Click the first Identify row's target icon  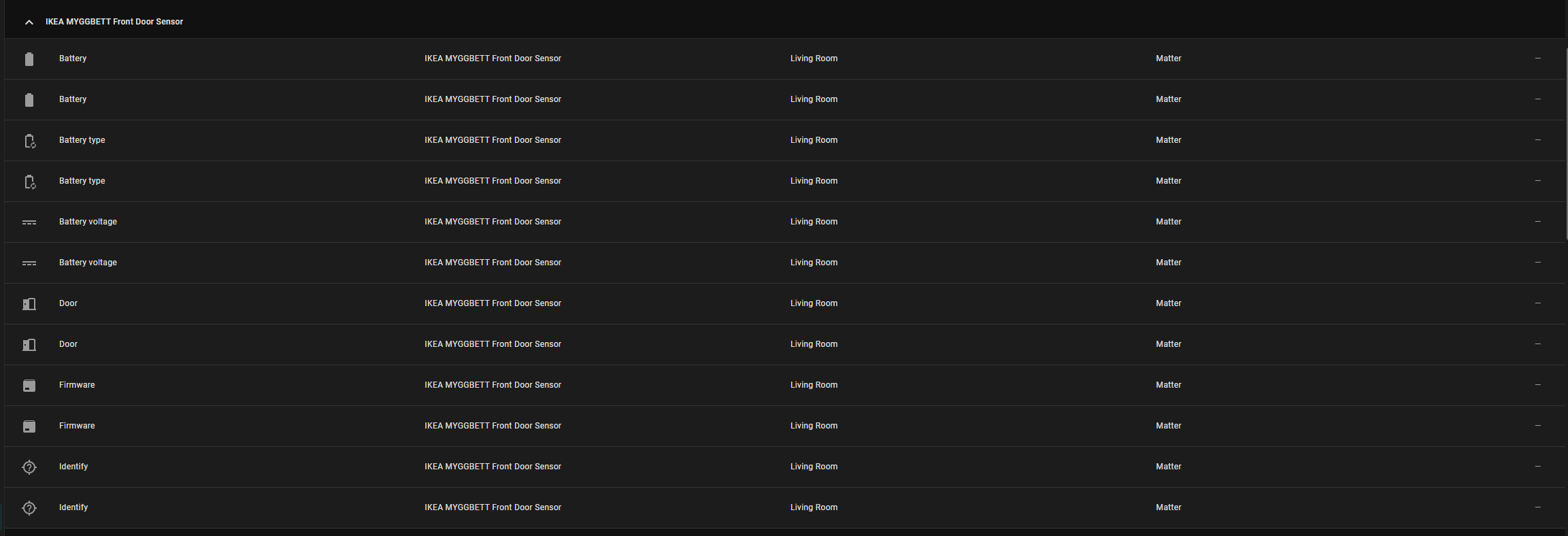29,467
